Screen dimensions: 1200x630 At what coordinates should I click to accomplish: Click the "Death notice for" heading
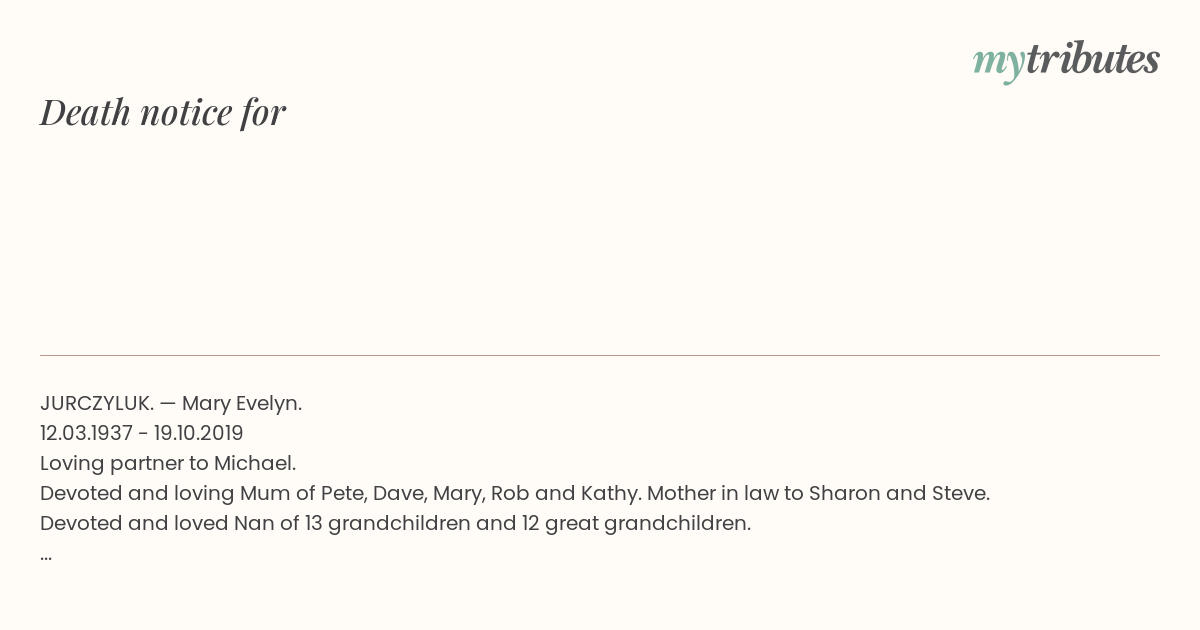[163, 112]
